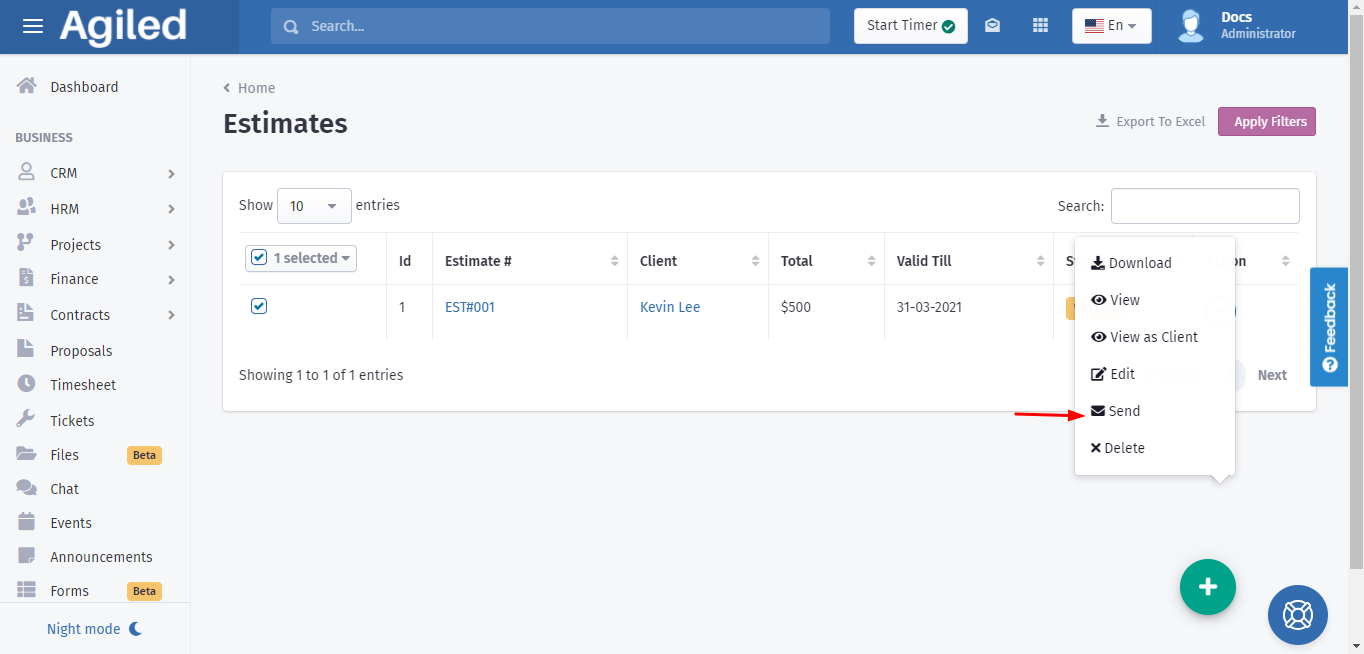Viewport: 1364px width, 654px height.
Task: Click the Apply Filters button
Action: click(1266, 122)
